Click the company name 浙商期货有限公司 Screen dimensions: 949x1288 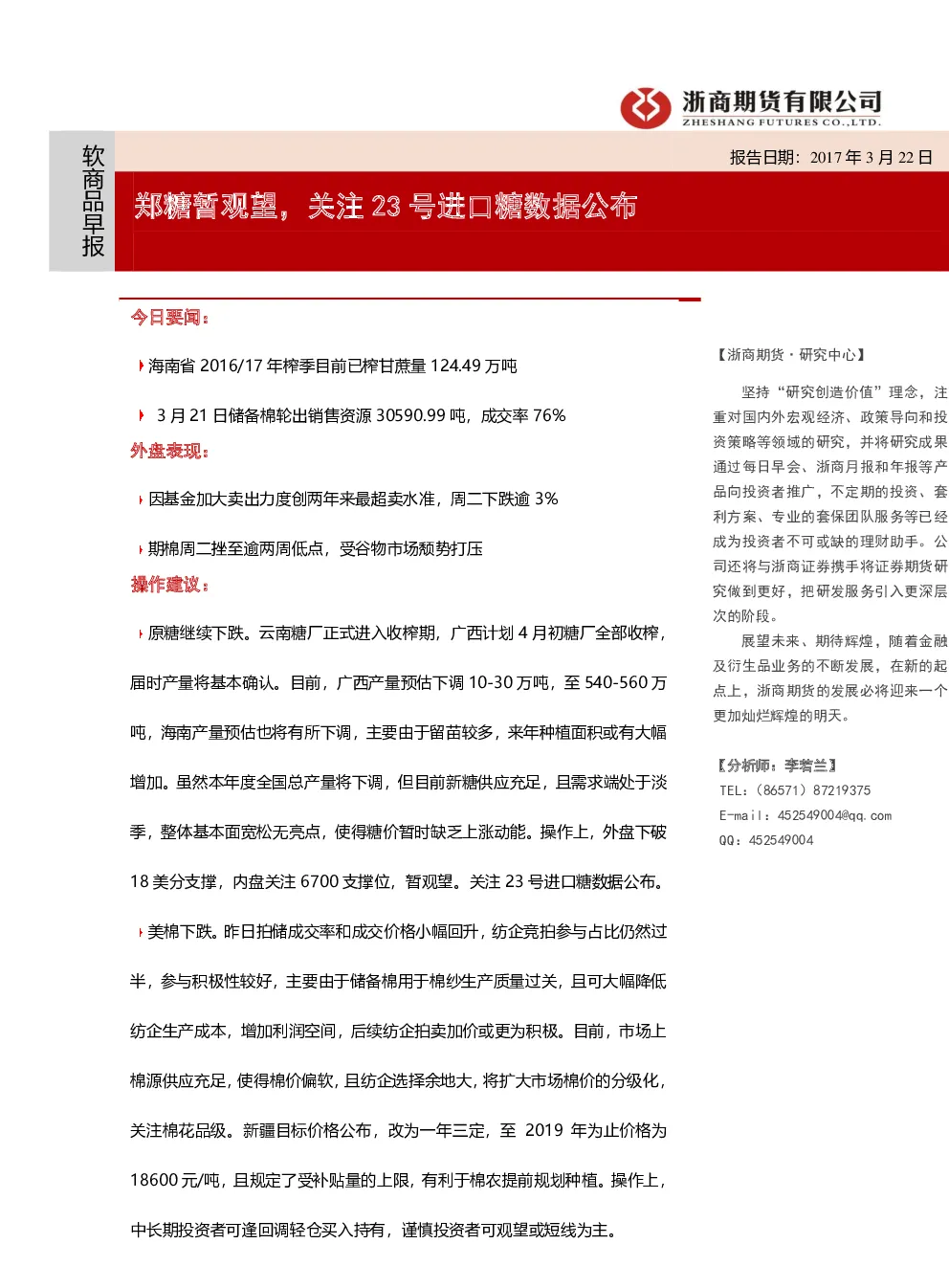(782, 101)
